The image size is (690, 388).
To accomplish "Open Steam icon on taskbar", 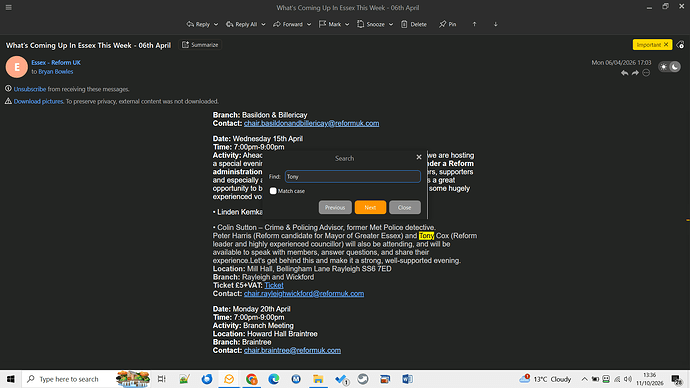I will point(363,379).
